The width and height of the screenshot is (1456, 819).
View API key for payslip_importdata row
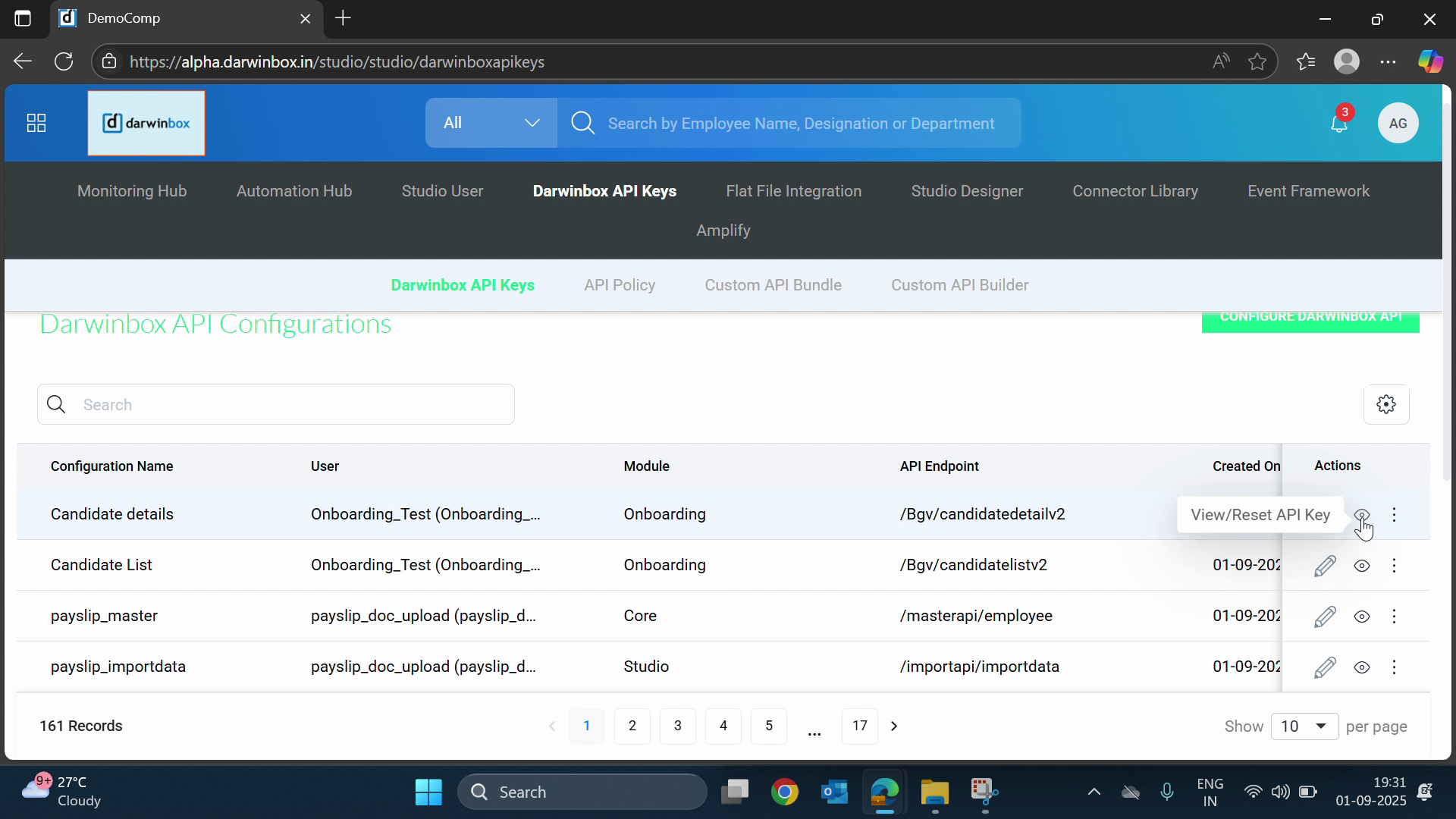tap(1362, 667)
